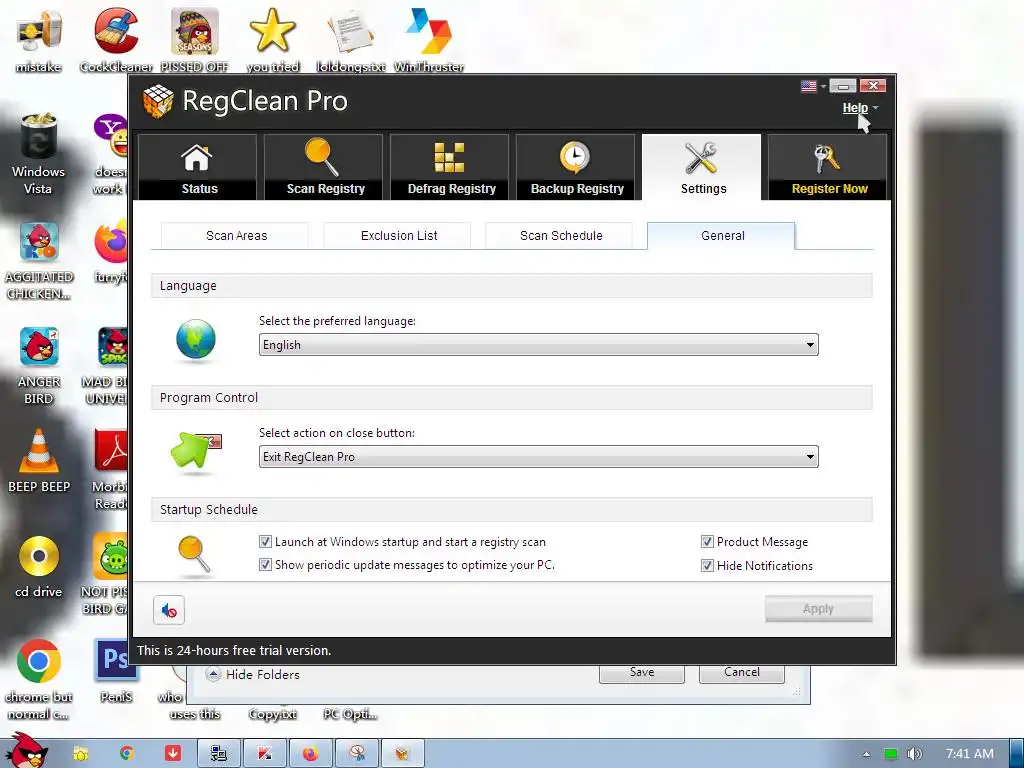Click the mute sound icon button
1024x768 pixels.
(x=169, y=611)
